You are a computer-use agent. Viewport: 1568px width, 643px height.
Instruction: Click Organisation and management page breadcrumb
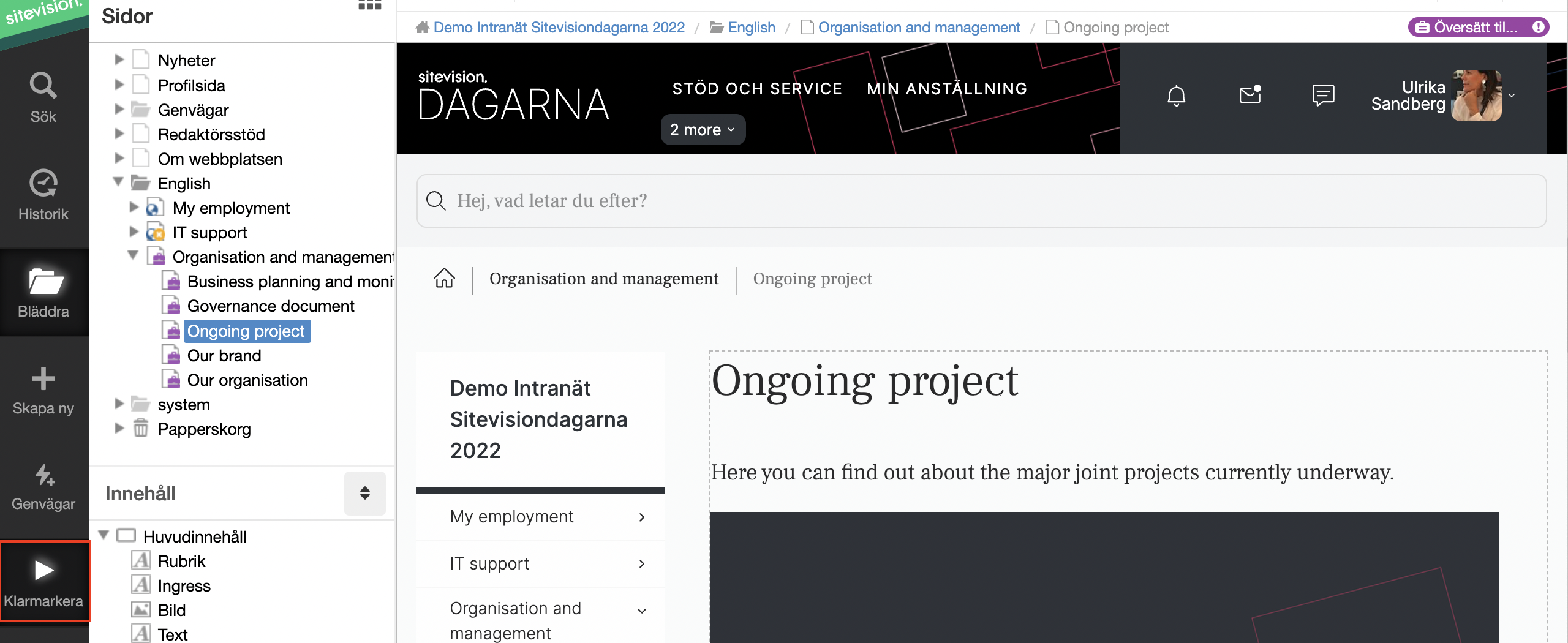click(604, 279)
